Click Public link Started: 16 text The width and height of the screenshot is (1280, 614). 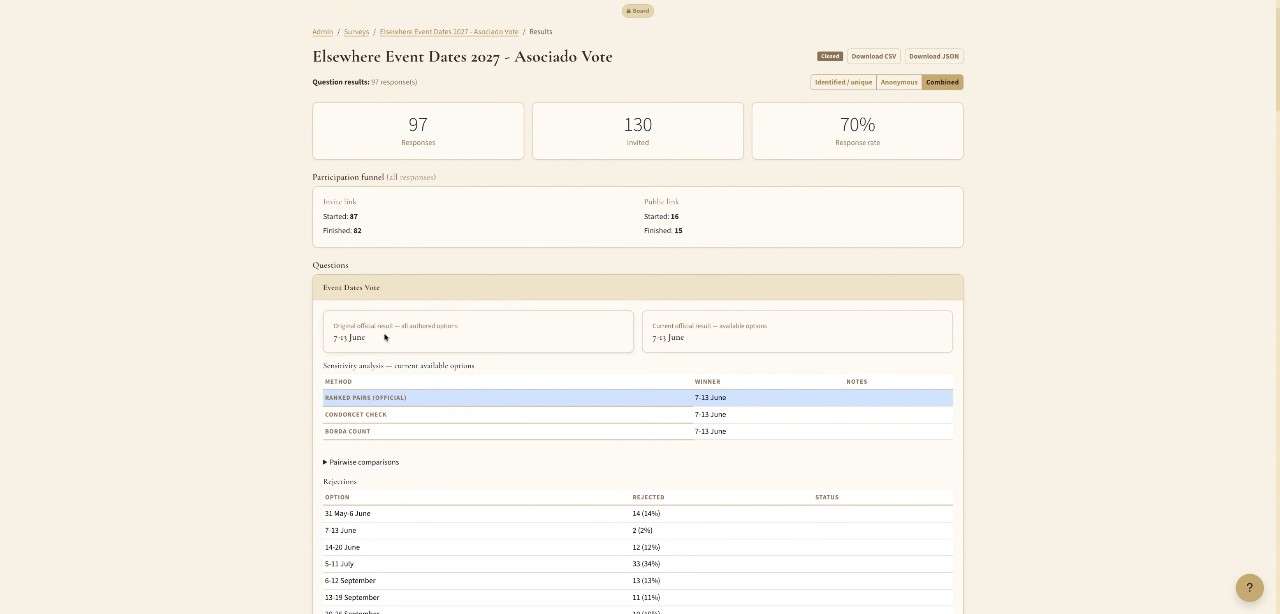(661, 216)
